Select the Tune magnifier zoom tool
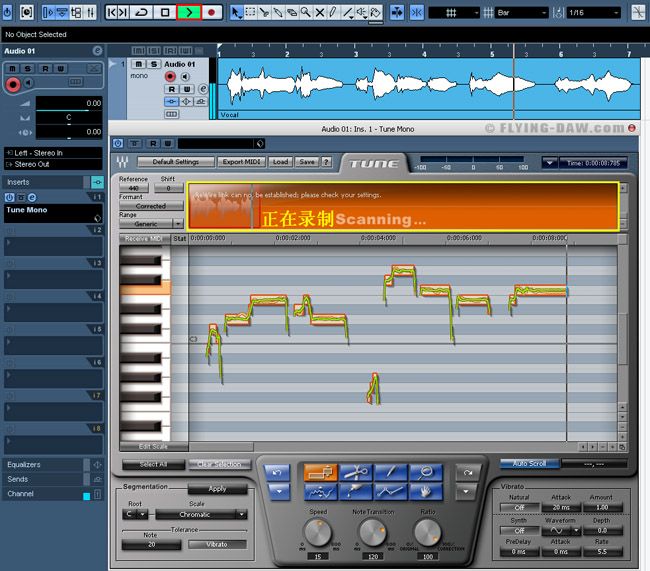This screenshot has height=571, width=650. point(426,472)
